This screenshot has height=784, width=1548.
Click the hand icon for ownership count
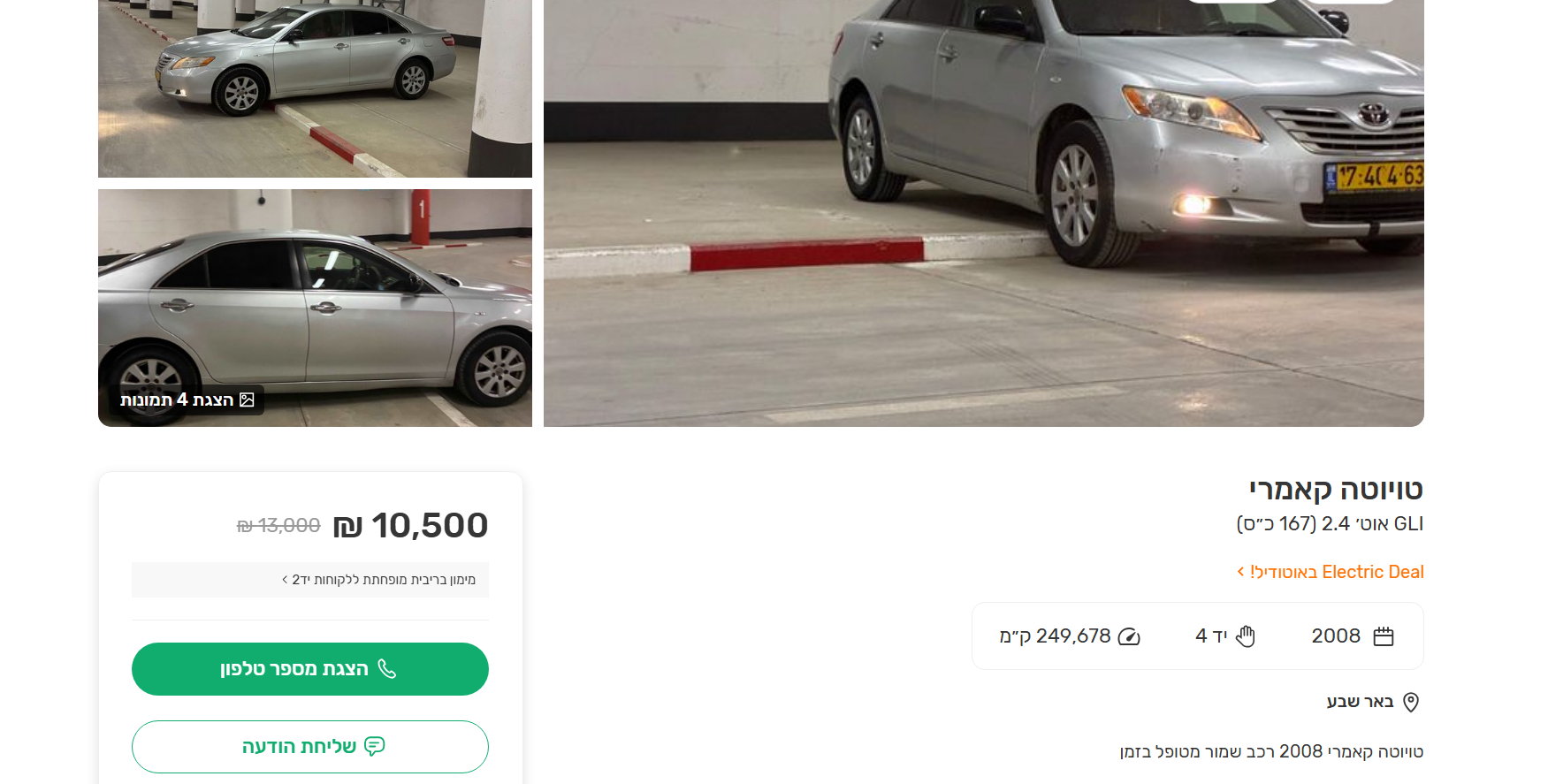(x=1246, y=636)
